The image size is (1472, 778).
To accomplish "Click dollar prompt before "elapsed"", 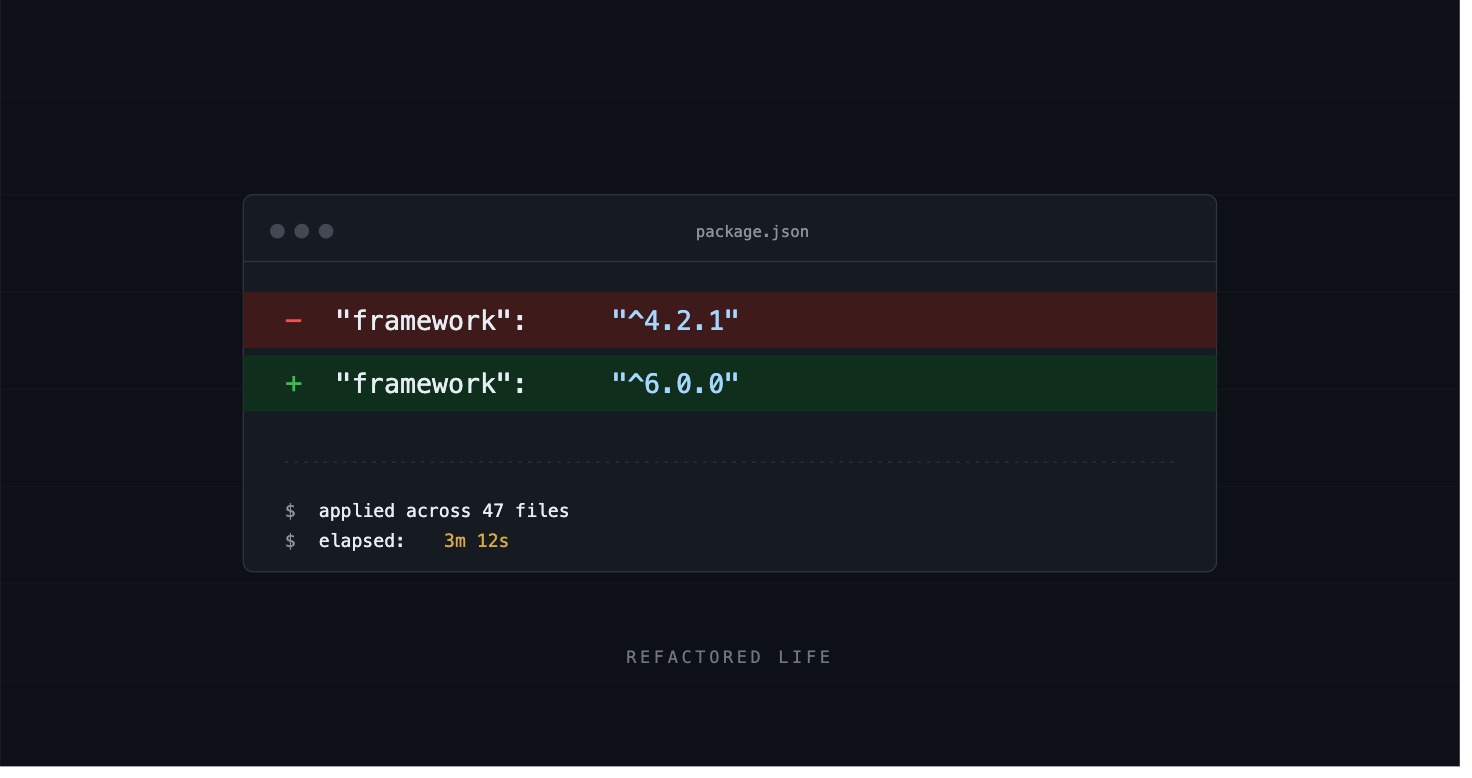I will [x=290, y=541].
